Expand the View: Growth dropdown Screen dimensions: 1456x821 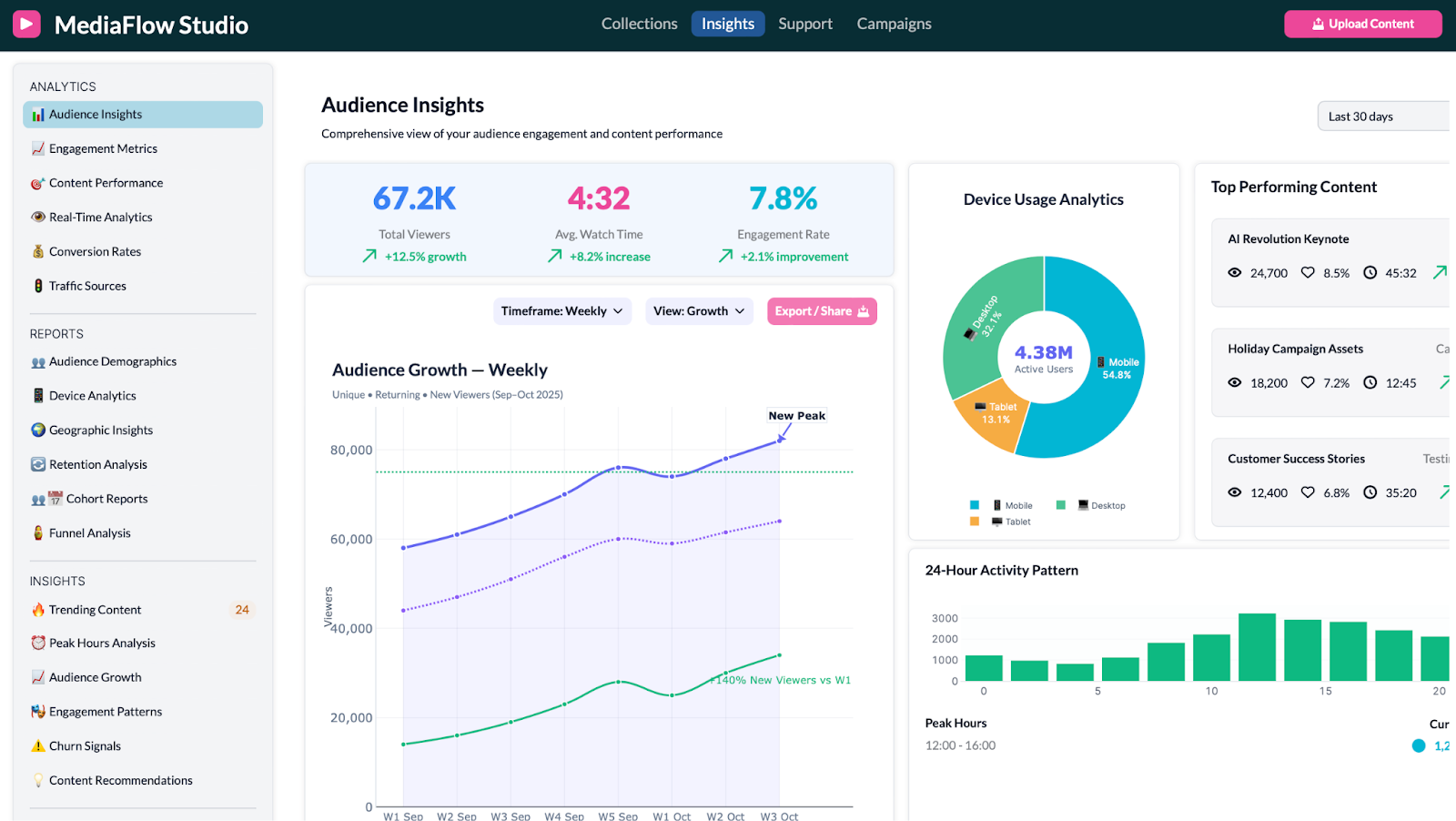point(699,311)
